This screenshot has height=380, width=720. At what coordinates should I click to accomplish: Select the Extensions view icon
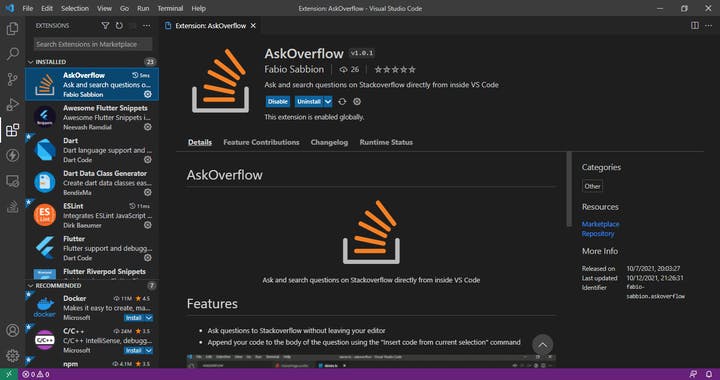click(12, 130)
